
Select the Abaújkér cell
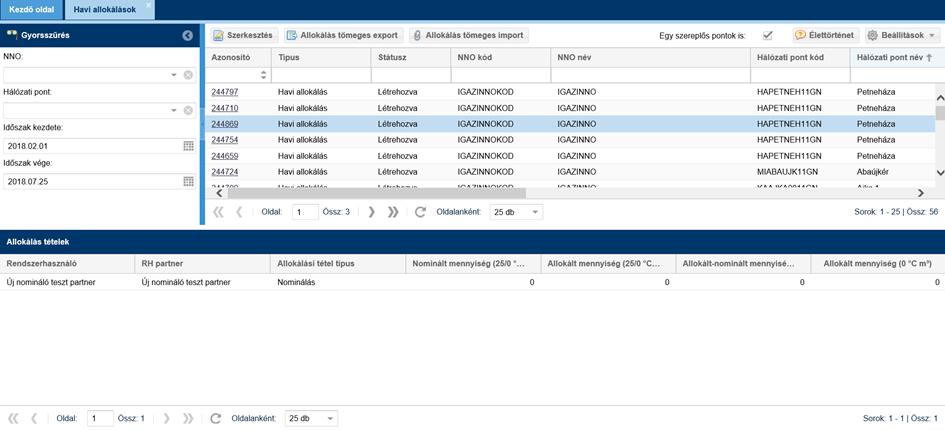pos(894,172)
